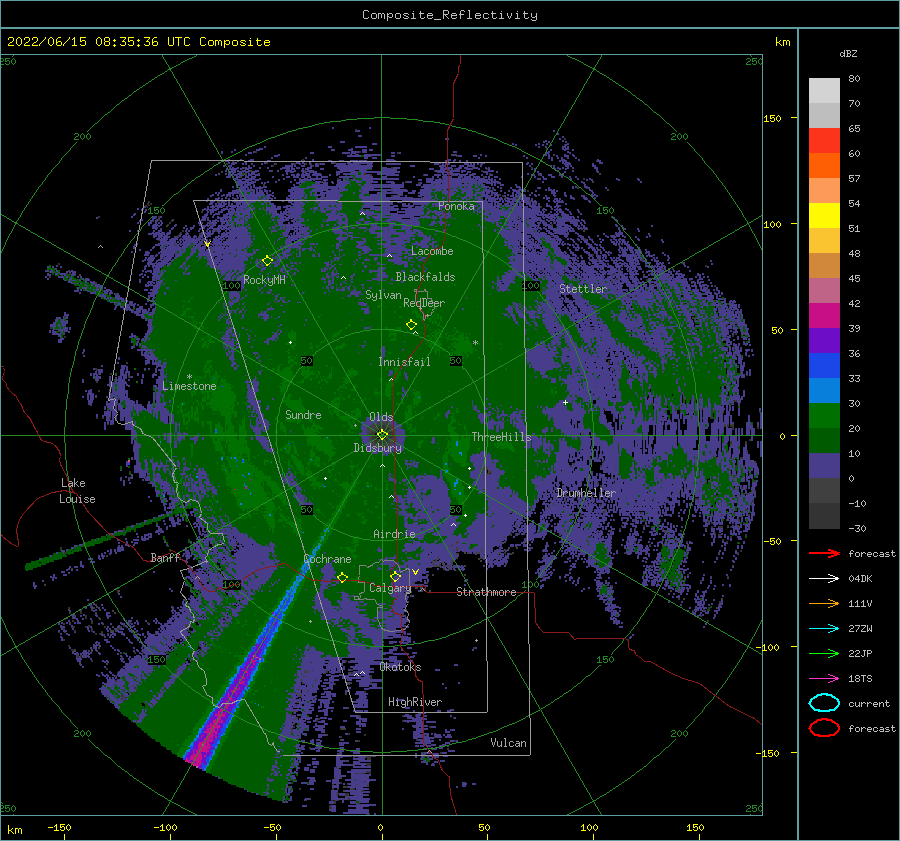
Task: Click the HighRiver town label
Action: 414,702
